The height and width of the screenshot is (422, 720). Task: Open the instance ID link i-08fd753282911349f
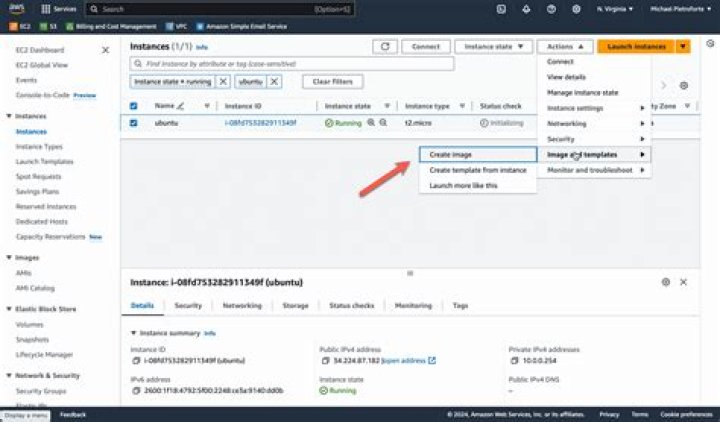pyautogui.click(x=260, y=123)
